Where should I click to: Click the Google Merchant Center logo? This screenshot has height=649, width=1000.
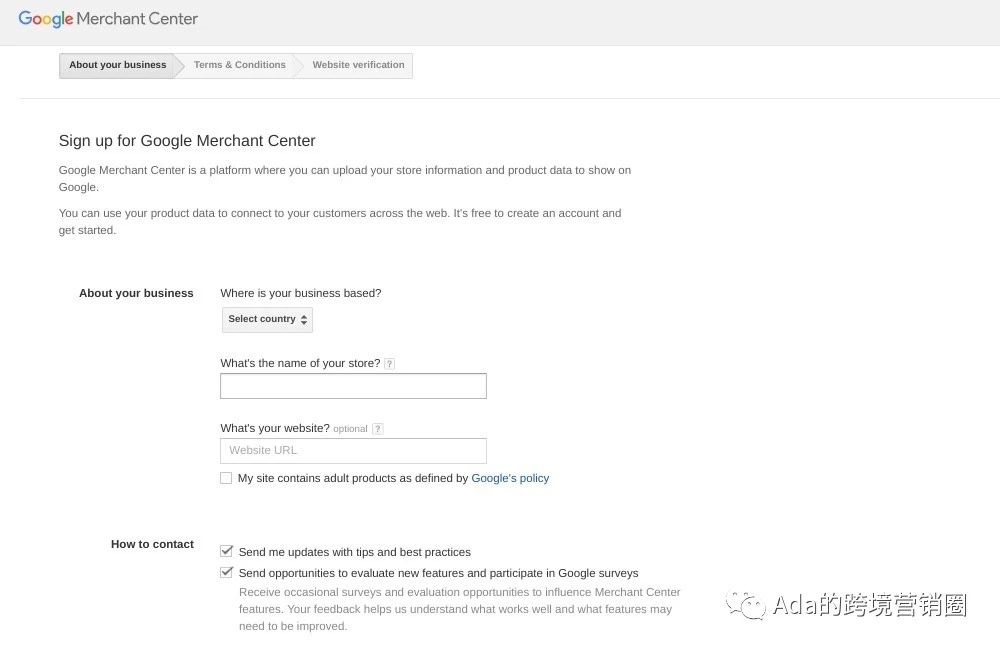pyautogui.click(x=108, y=19)
